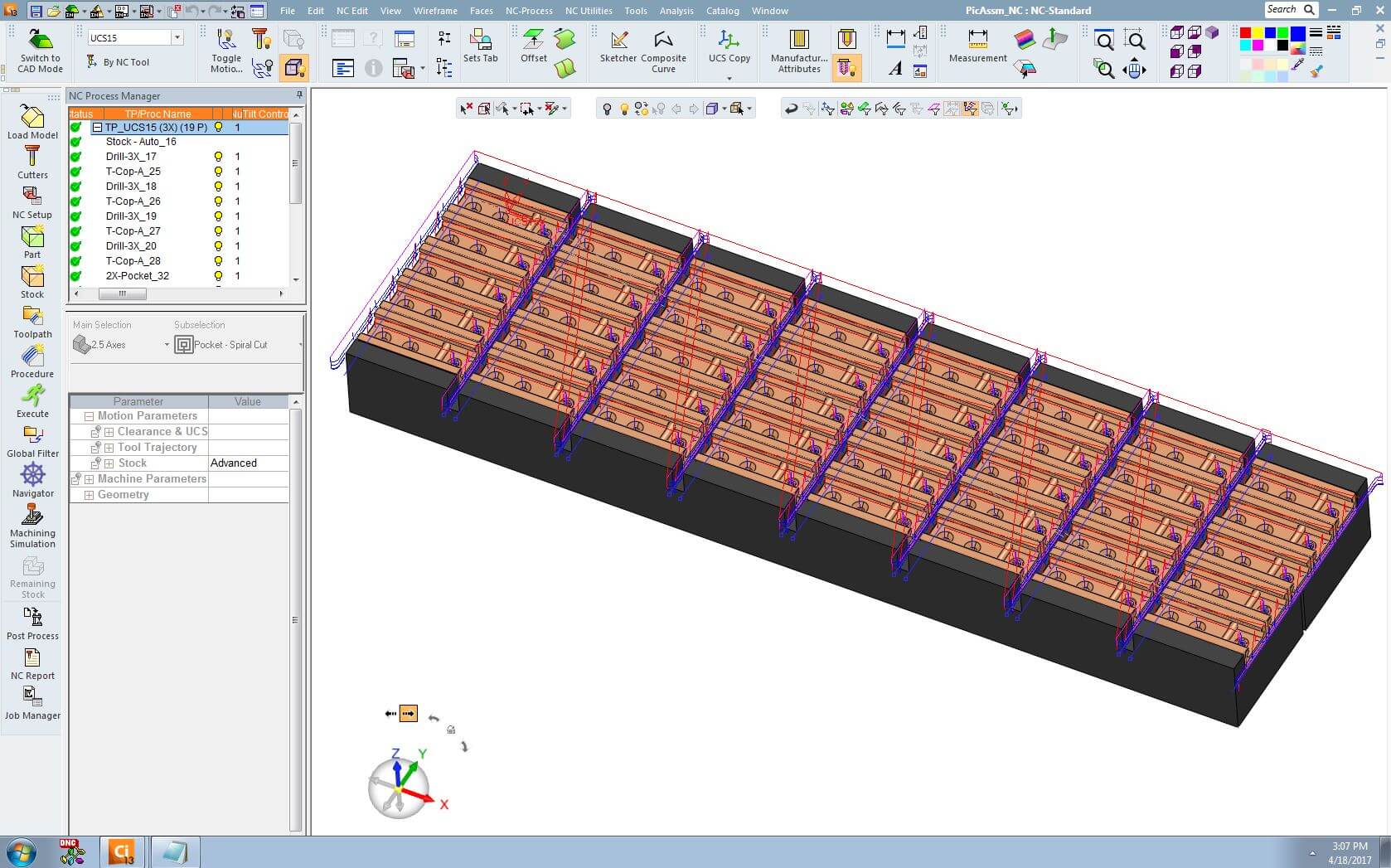Toggle visibility bulb of 2X-Pocket_32

(x=219, y=276)
